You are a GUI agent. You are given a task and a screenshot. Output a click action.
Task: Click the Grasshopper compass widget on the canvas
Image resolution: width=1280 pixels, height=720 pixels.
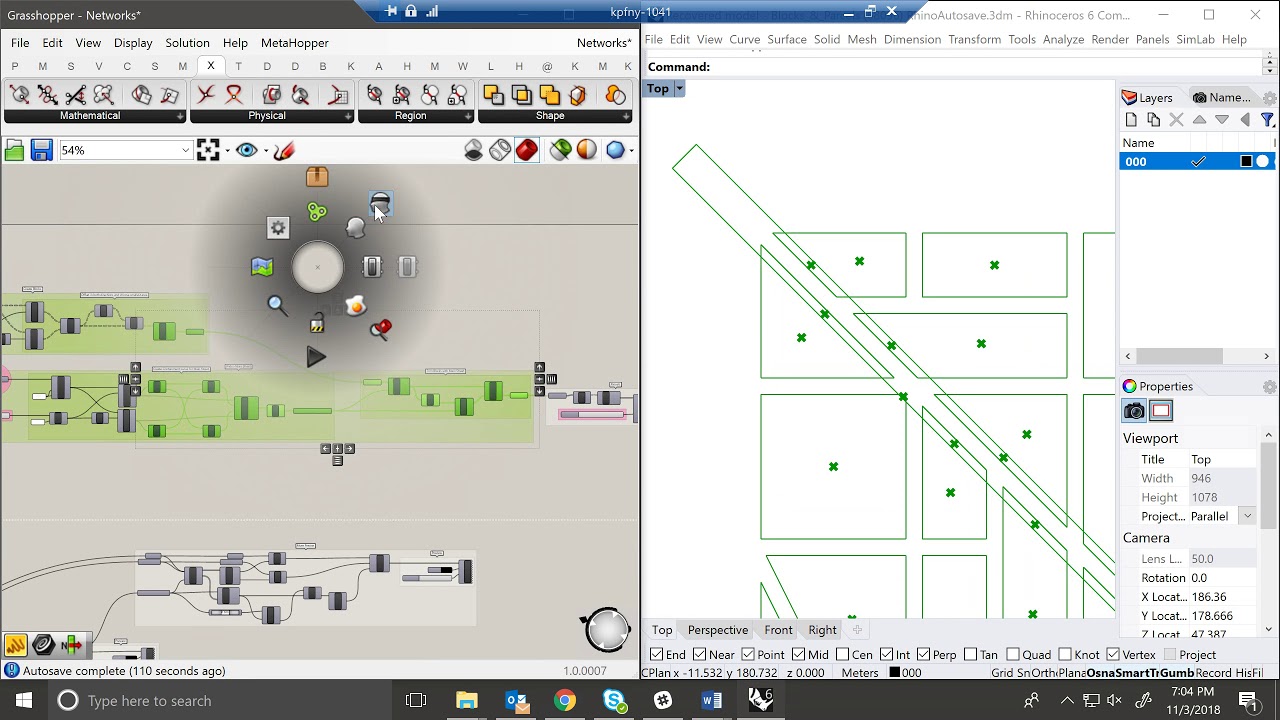tap(606, 630)
